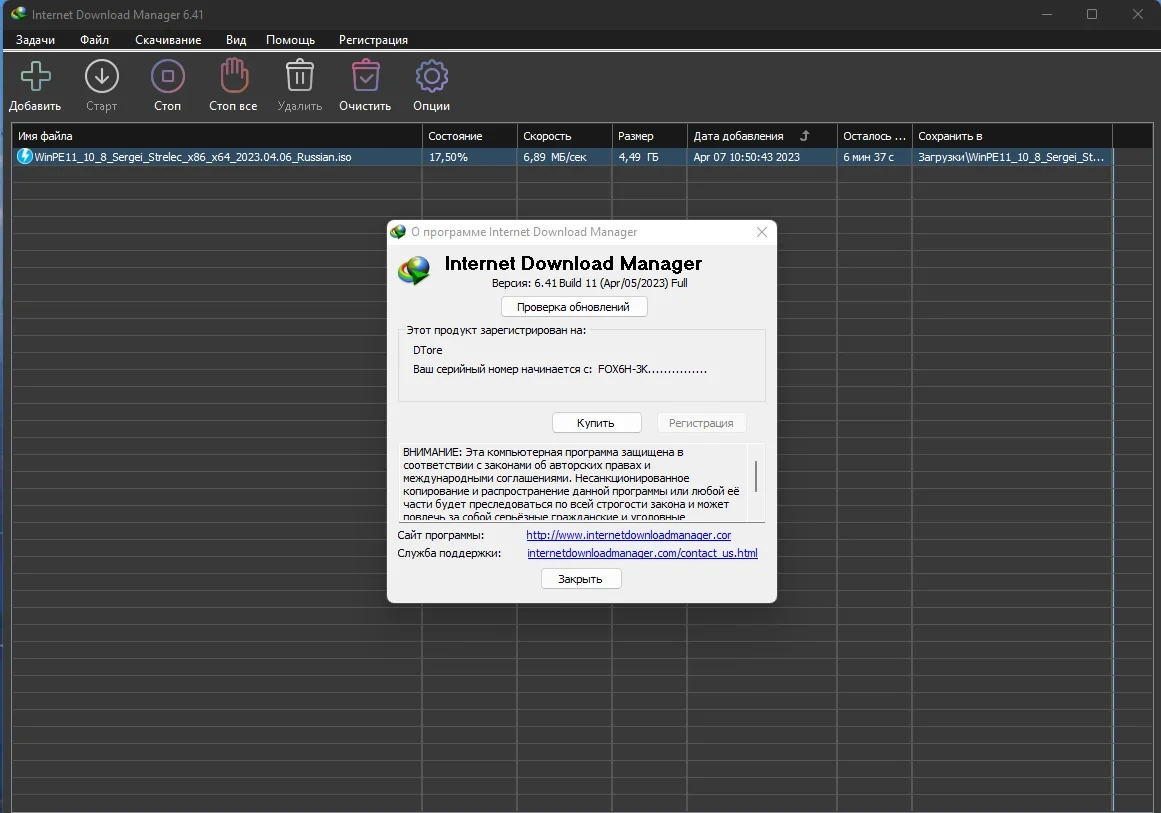The height and width of the screenshot is (813, 1161).
Task: Open the Вид menu
Action: click(235, 40)
